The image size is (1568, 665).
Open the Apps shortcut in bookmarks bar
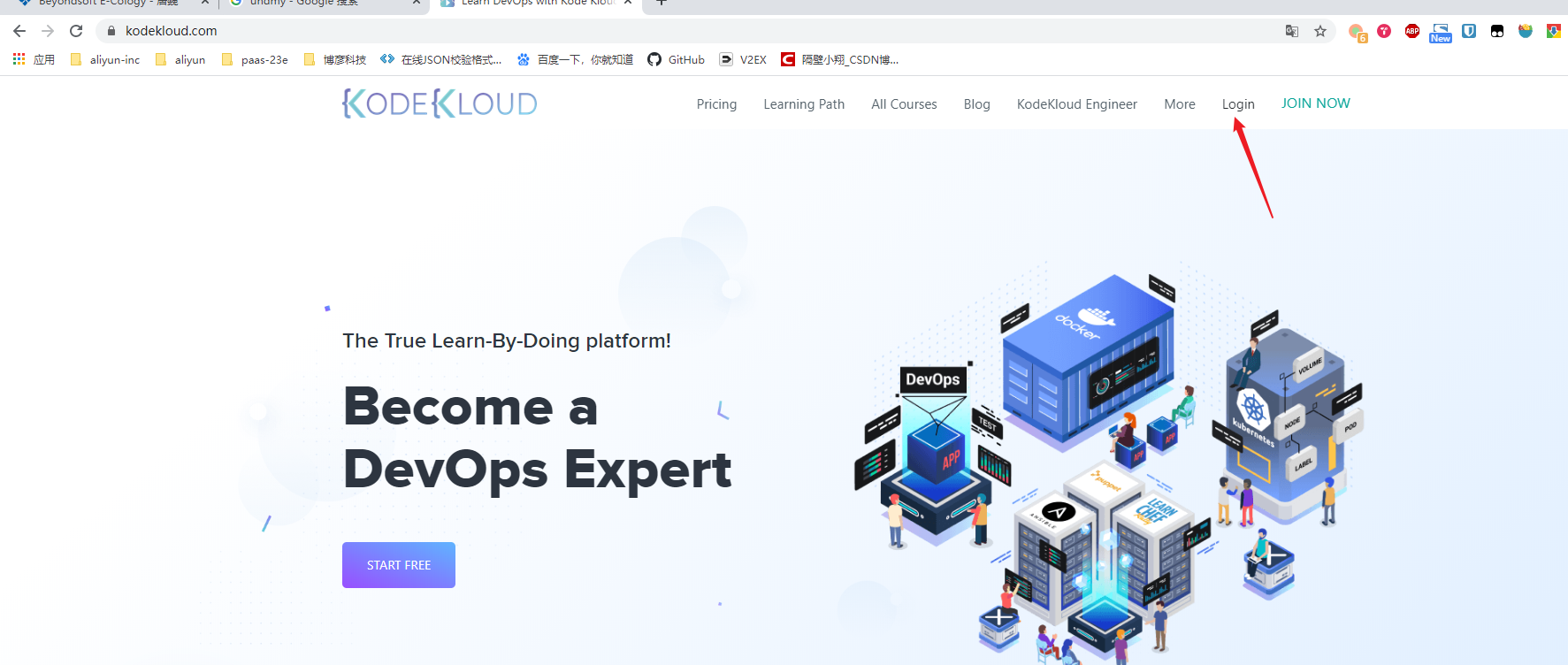point(34,59)
